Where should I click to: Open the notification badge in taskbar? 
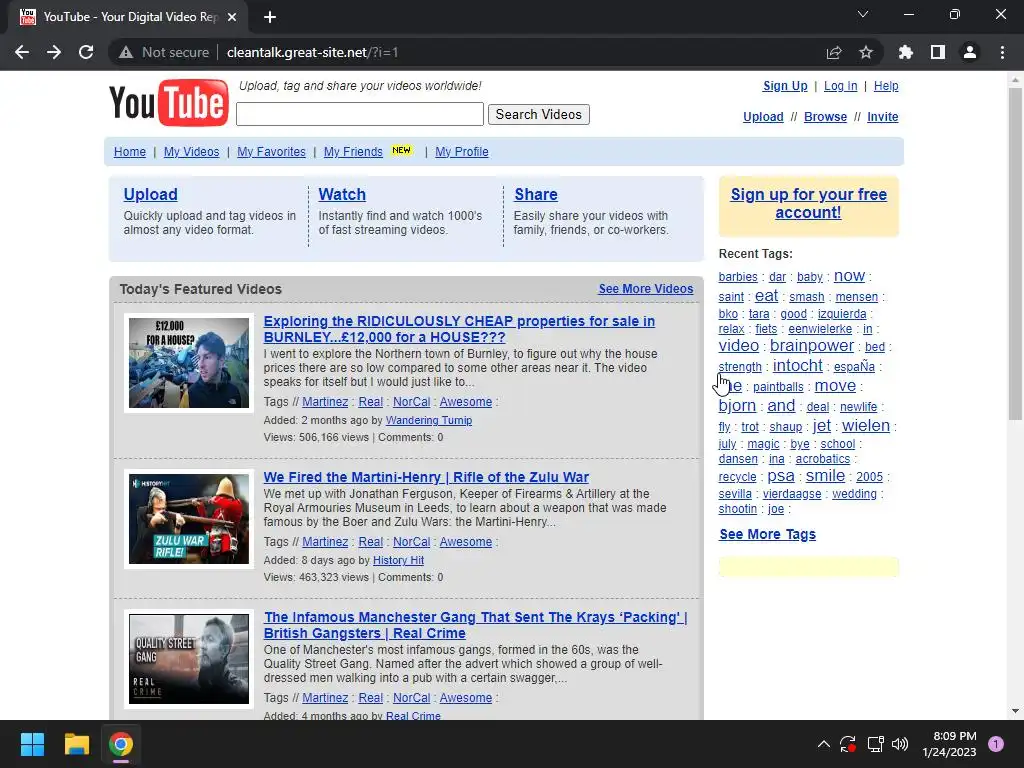[996, 744]
